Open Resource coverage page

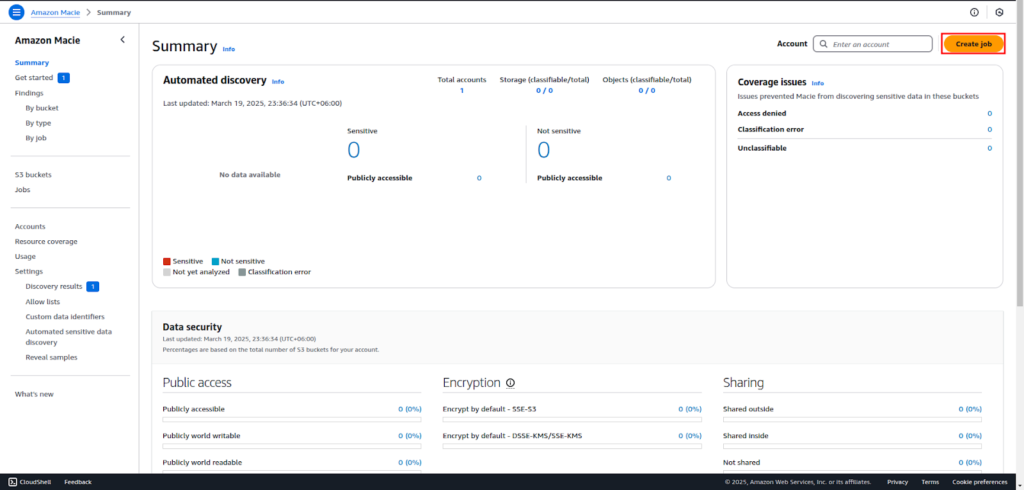(46, 241)
